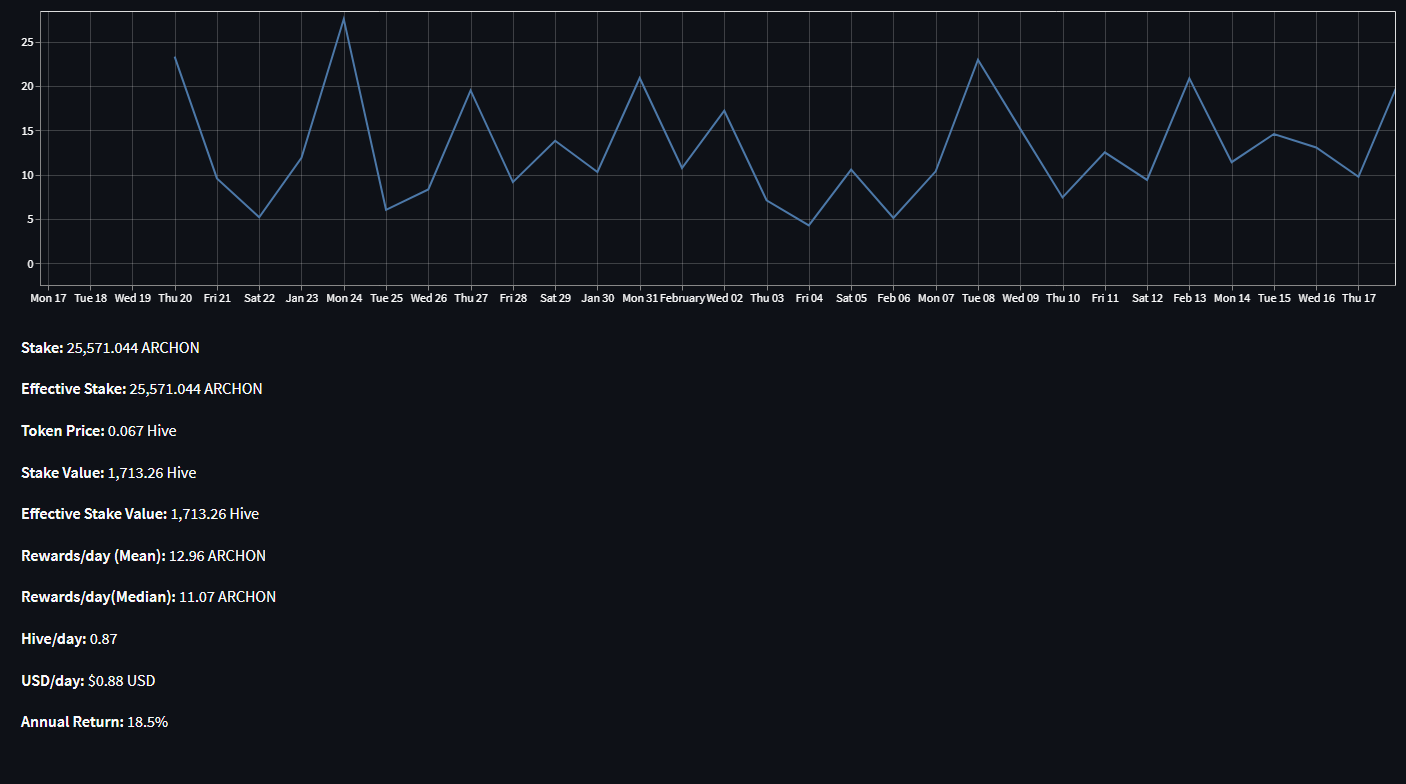This screenshot has width=1406, height=784.
Task: Click the 'Mon 17' x-axis label
Action: pyautogui.click(x=49, y=298)
